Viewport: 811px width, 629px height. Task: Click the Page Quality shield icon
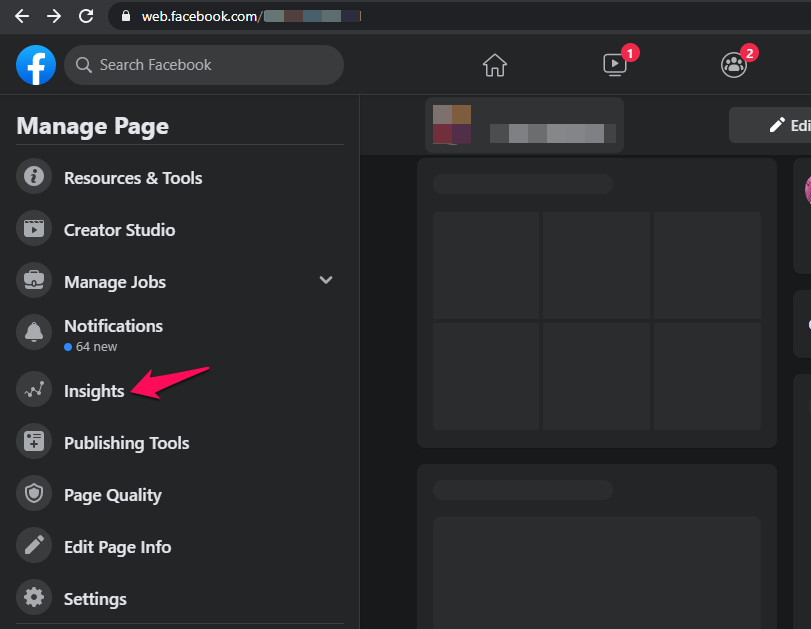tap(34, 495)
